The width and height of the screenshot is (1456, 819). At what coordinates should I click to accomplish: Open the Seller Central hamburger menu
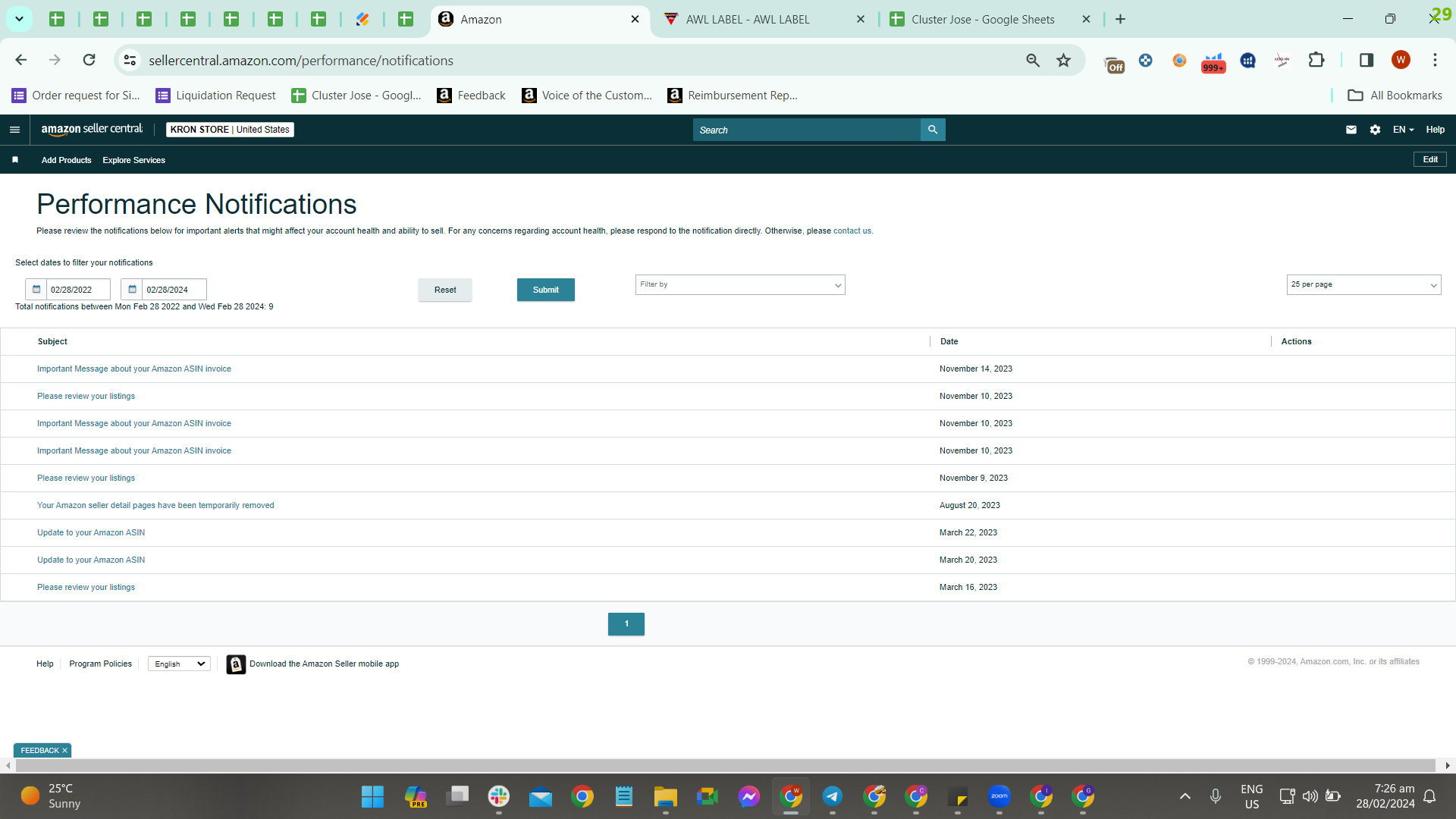click(14, 130)
